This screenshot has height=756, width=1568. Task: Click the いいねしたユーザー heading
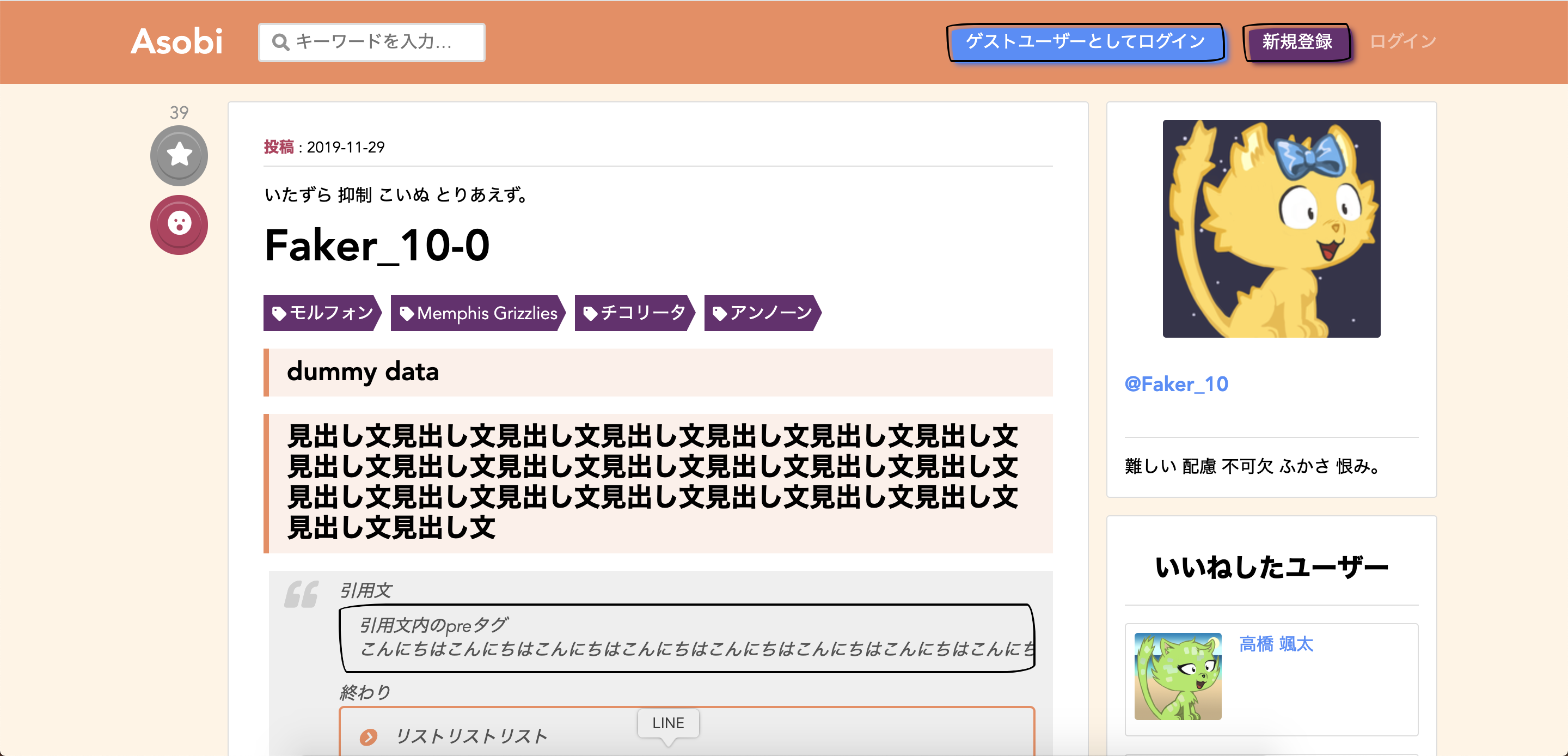pos(1272,567)
